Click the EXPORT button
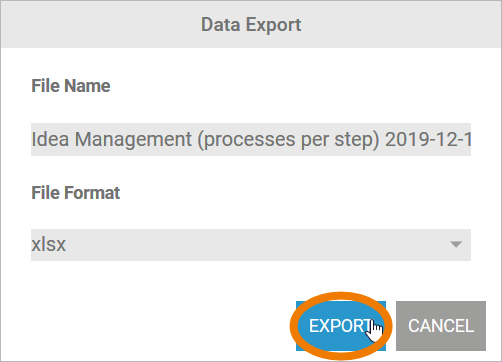The image size is (502, 362). click(341, 326)
